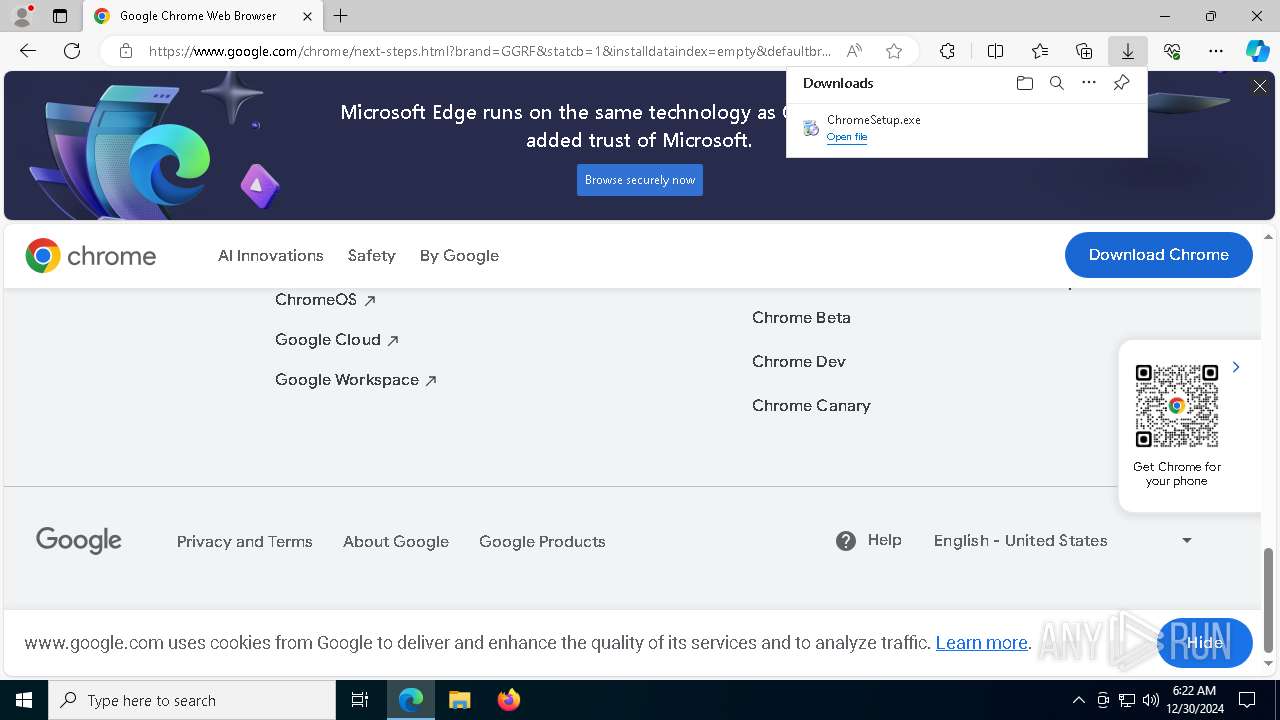
Task: Open Google Cloud link
Action: coord(337,340)
